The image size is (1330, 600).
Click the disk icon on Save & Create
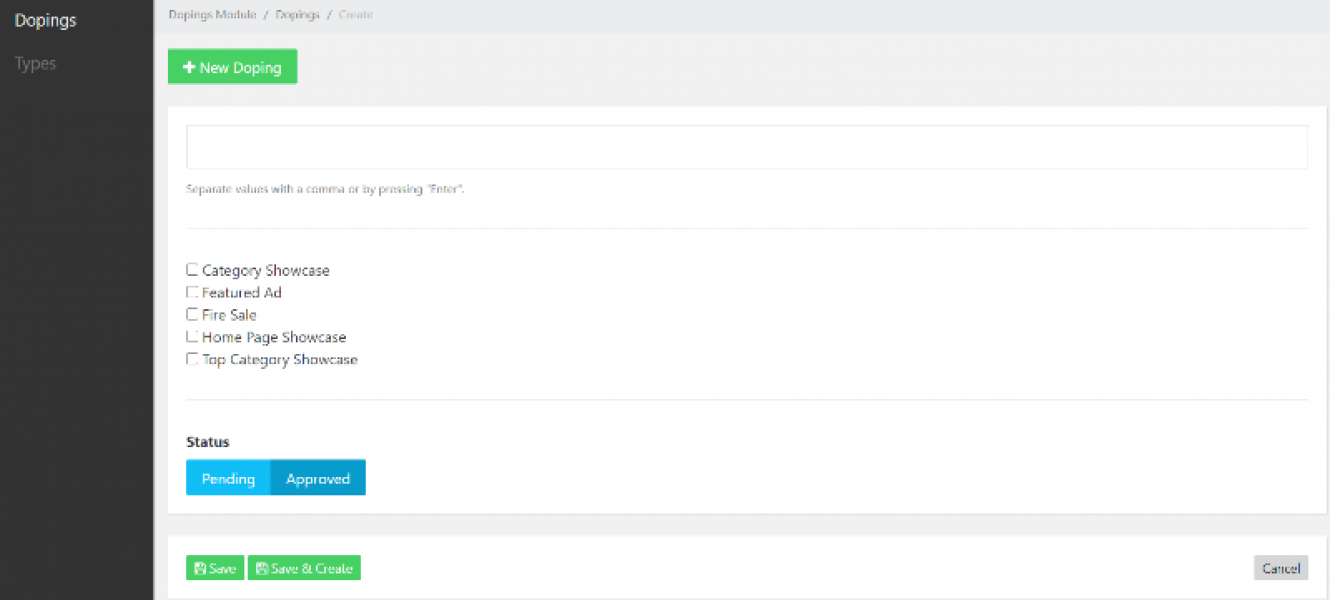[x=262, y=569]
